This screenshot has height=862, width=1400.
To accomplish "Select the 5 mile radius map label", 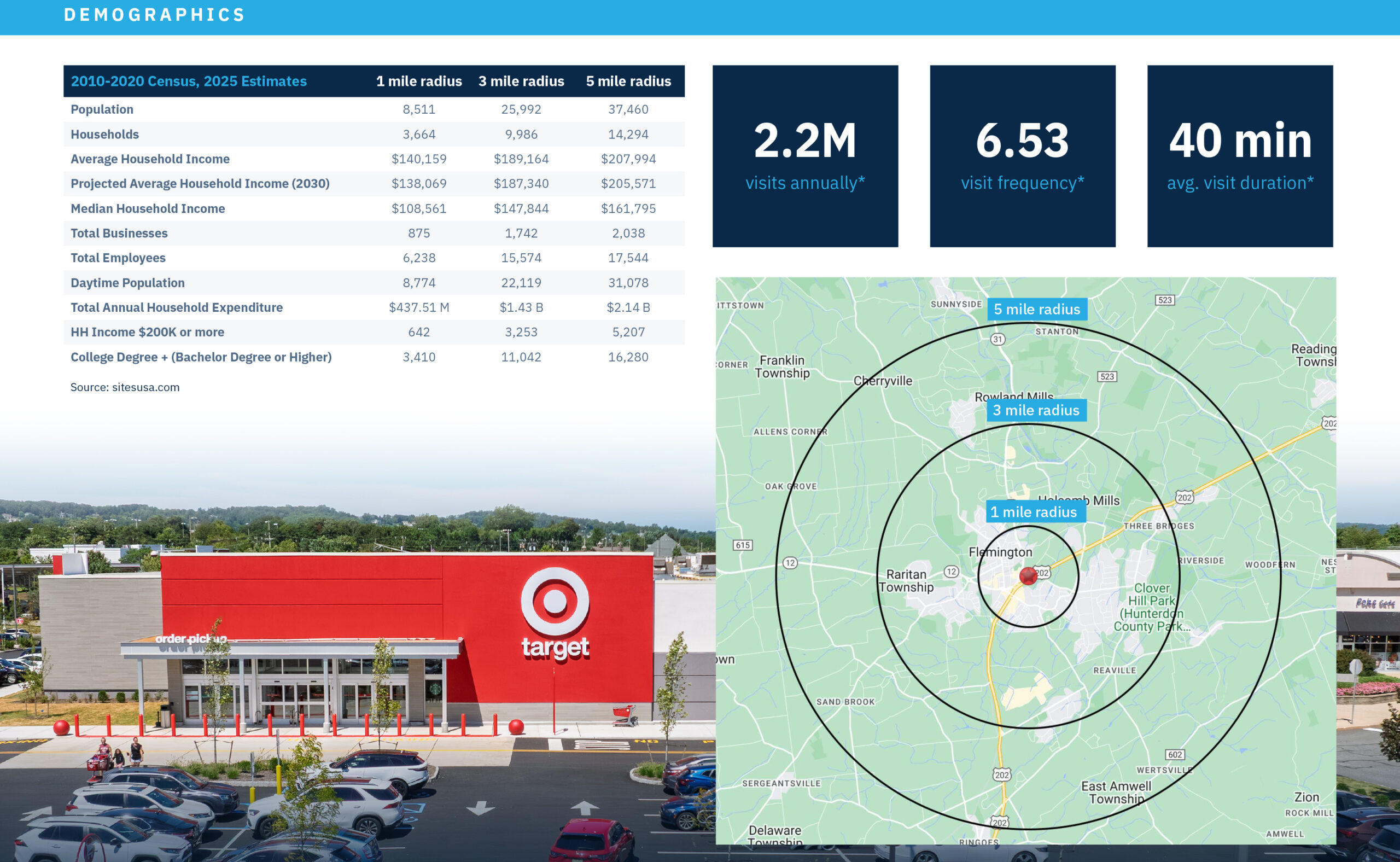I will point(1037,309).
